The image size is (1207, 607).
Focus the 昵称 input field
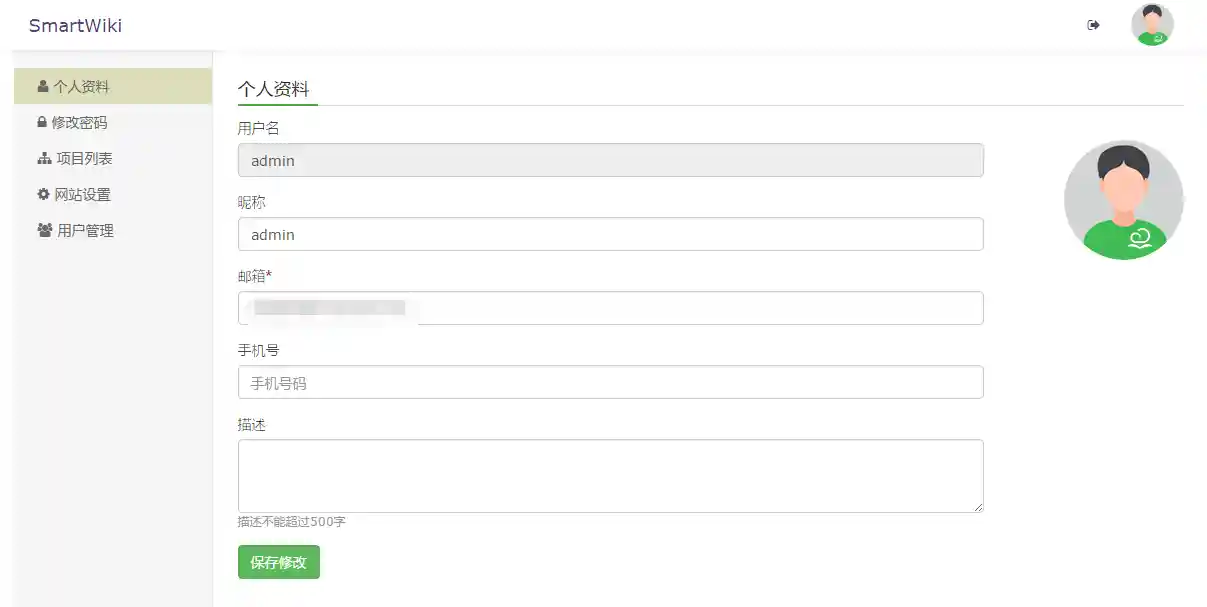(x=610, y=234)
